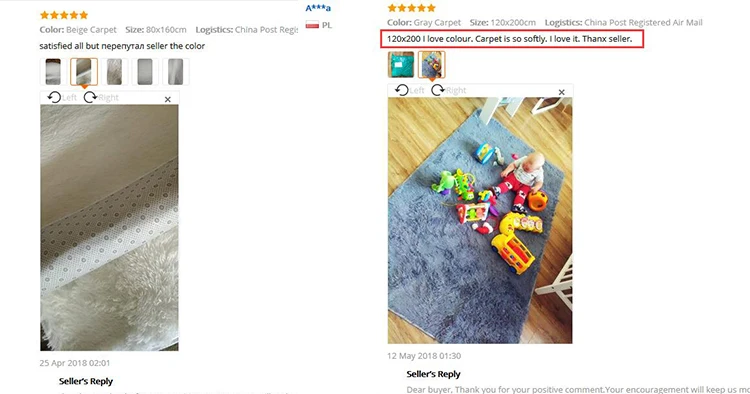The width and height of the screenshot is (750, 394).
Task: Select the highlighted second beige carpet thumbnail
Action: pos(84,72)
